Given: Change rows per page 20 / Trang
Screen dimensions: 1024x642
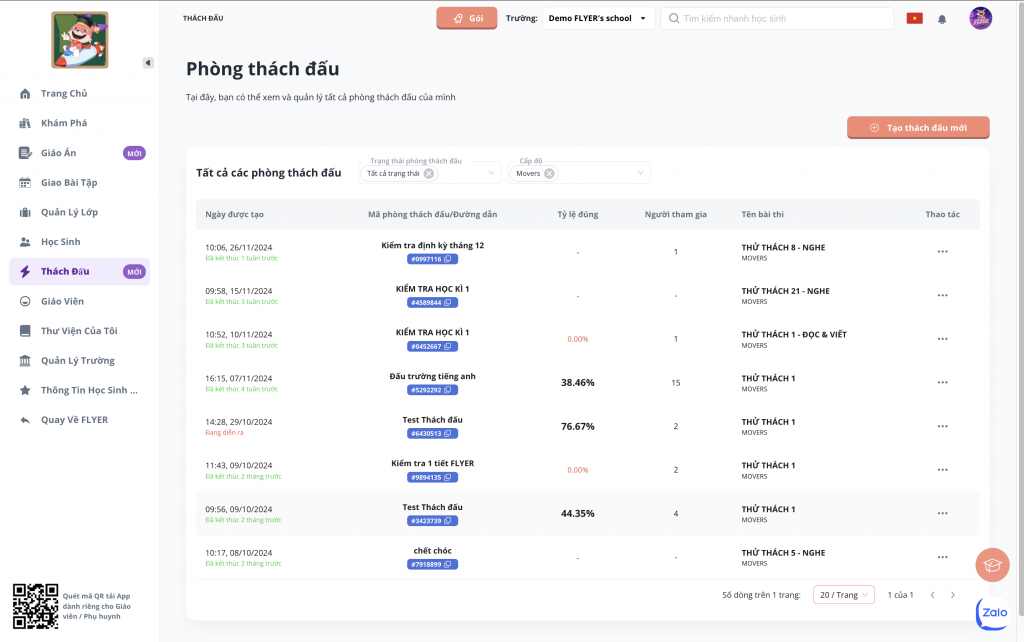Looking at the screenshot, I should (x=843, y=595).
